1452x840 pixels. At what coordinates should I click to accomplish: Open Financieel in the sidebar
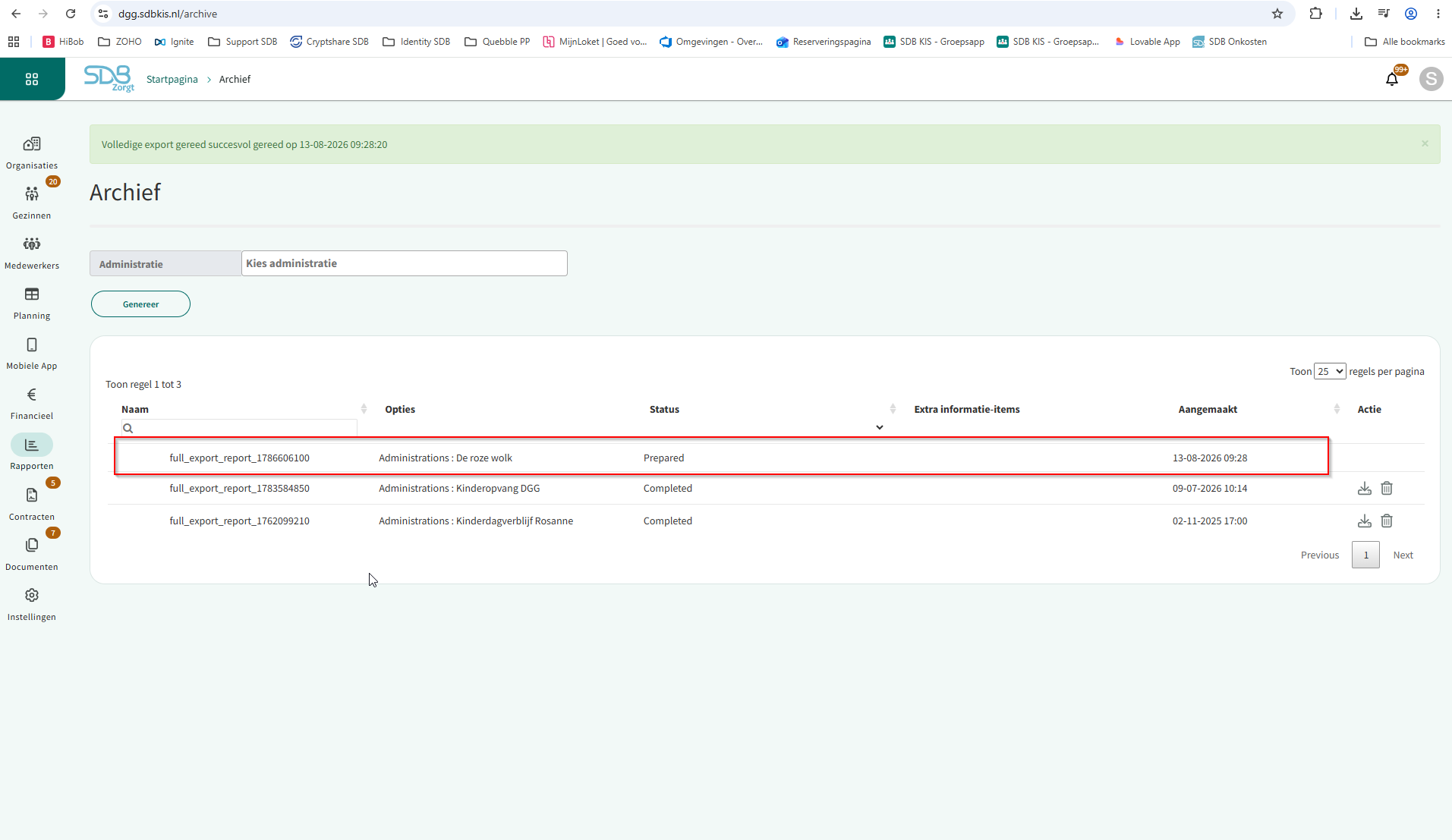pyautogui.click(x=32, y=403)
